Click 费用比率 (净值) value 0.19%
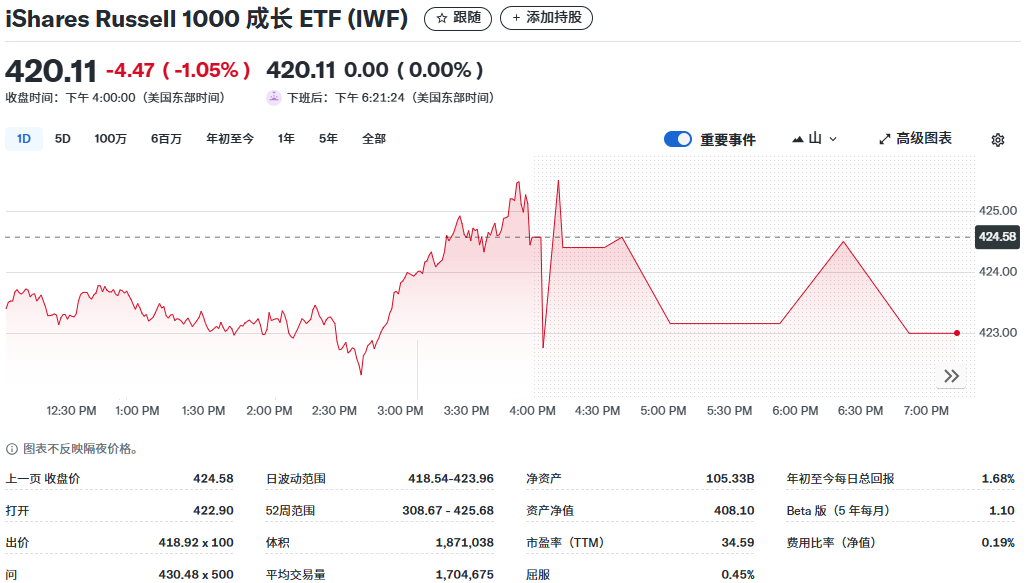The height and width of the screenshot is (583, 1027). coord(998,543)
